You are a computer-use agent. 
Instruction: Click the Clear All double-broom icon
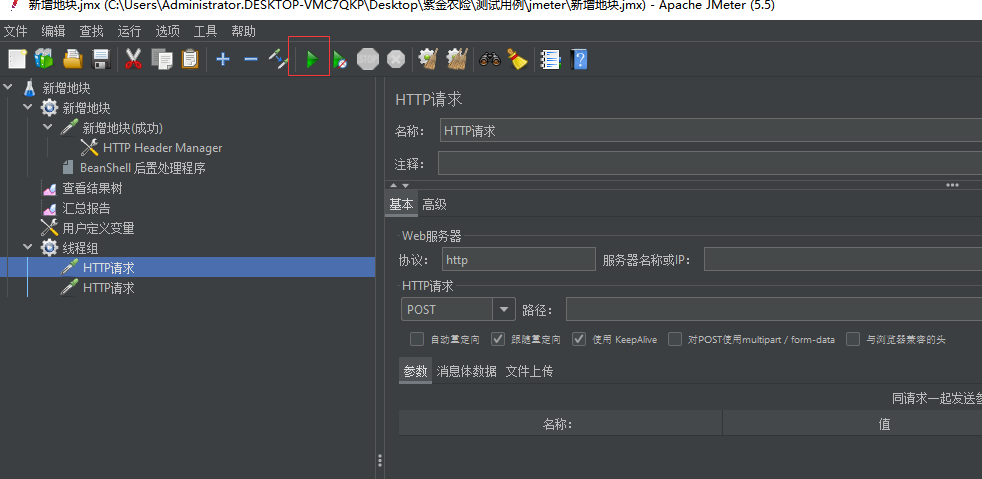(457, 60)
